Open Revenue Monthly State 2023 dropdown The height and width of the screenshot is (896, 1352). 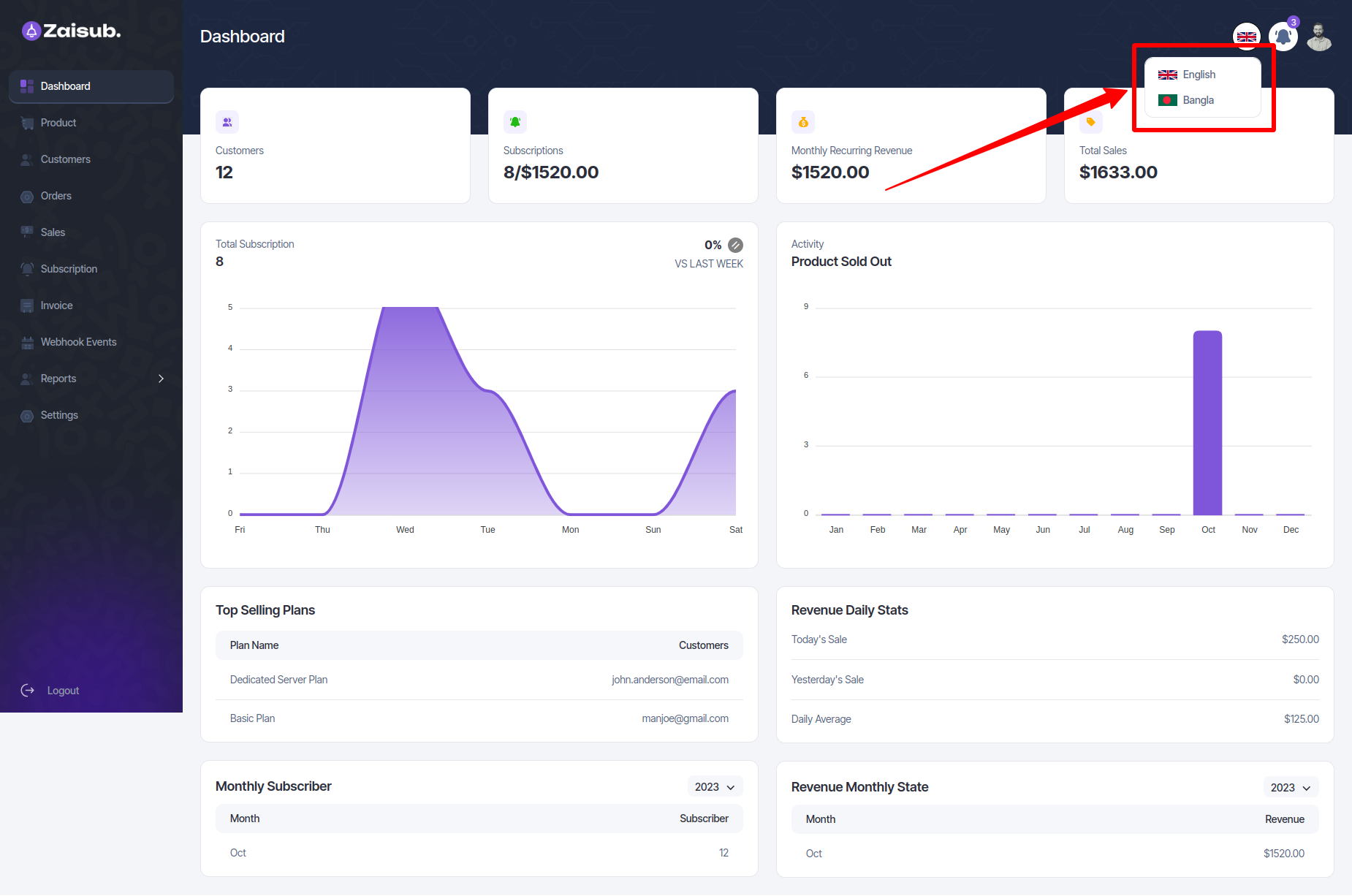click(1291, 787)
